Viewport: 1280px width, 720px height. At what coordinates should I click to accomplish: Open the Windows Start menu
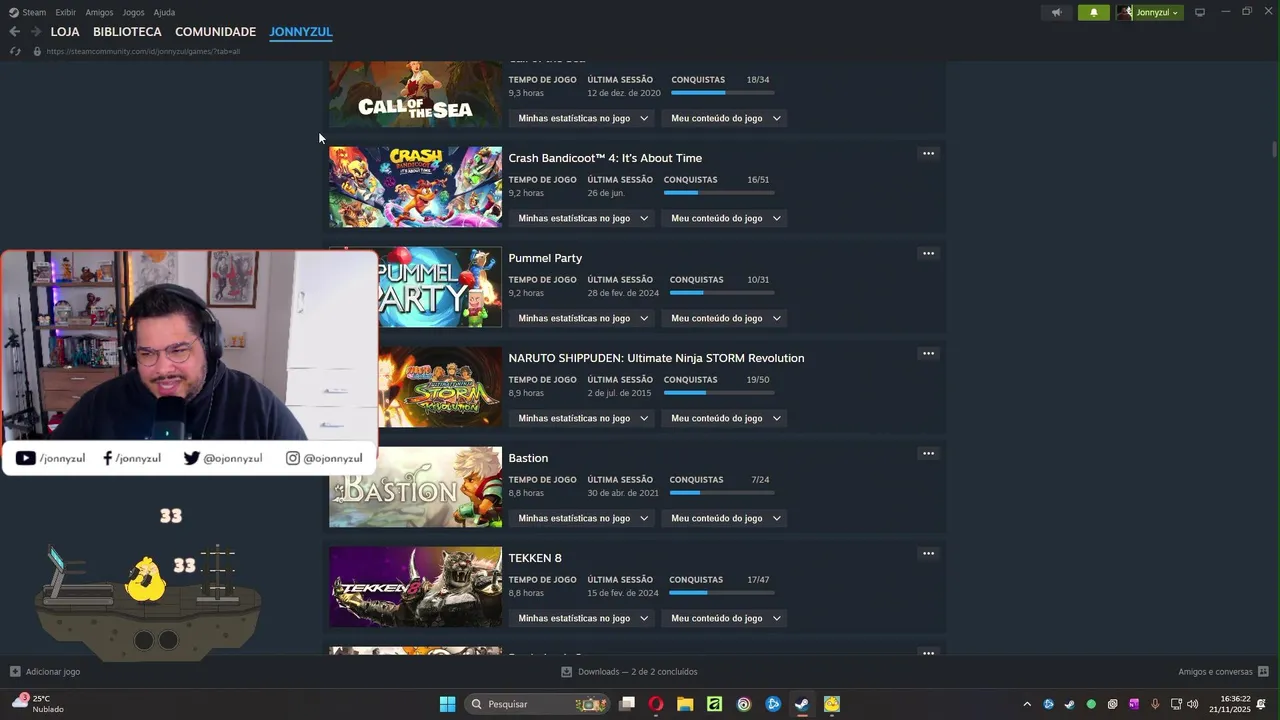pyautogui.click(x=448, y=704)
